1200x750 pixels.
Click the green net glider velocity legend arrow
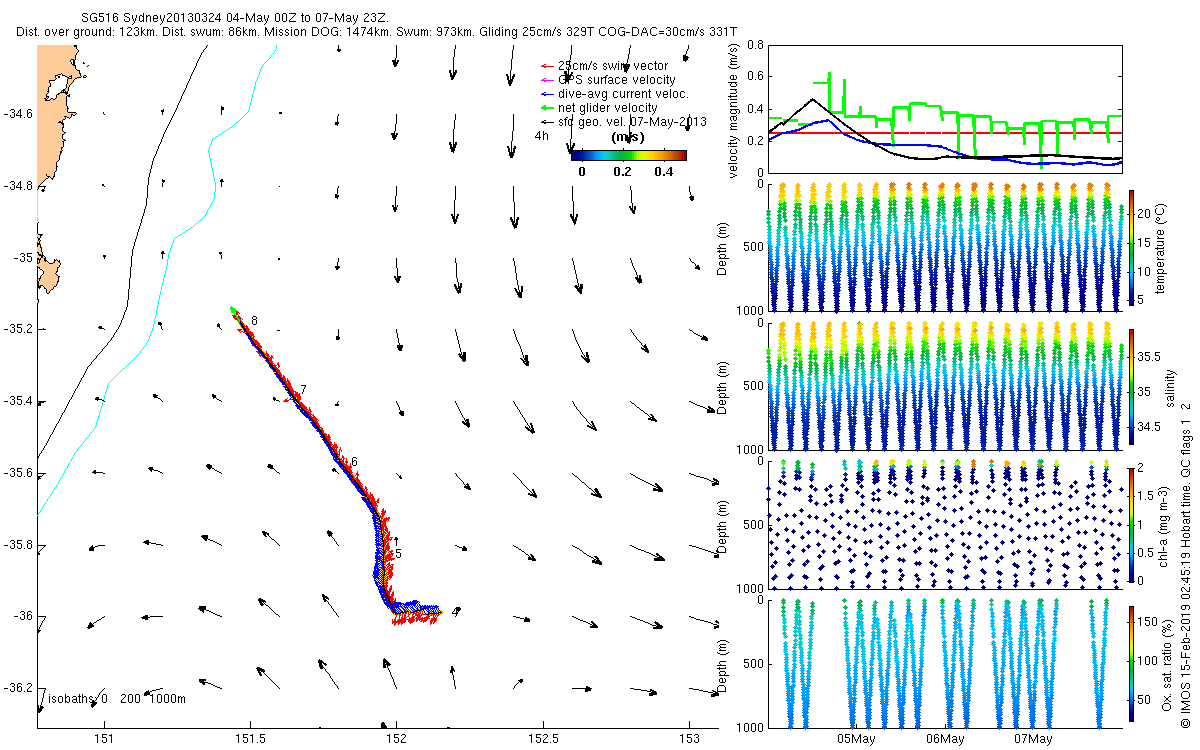(x=547, y=108)
